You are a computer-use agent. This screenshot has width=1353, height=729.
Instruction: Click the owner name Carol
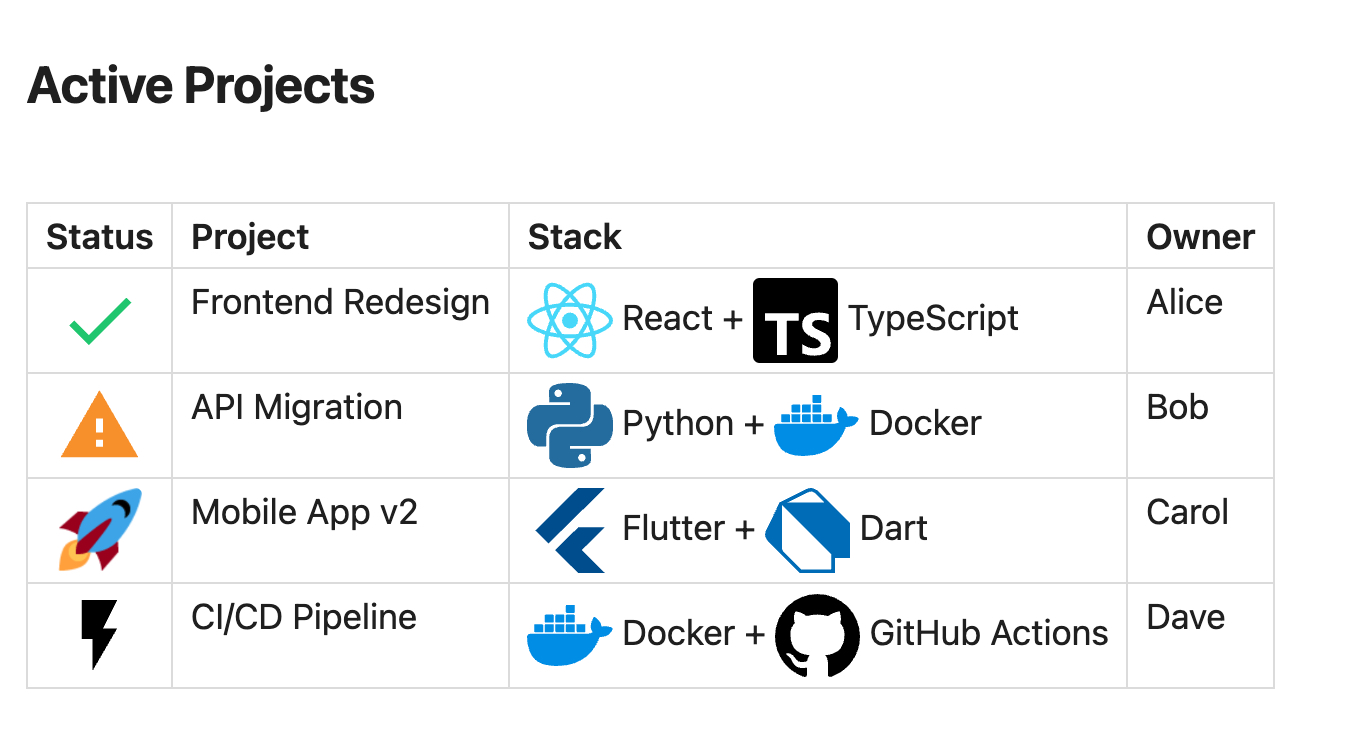pyautogui.click(x=1188, y=512)
